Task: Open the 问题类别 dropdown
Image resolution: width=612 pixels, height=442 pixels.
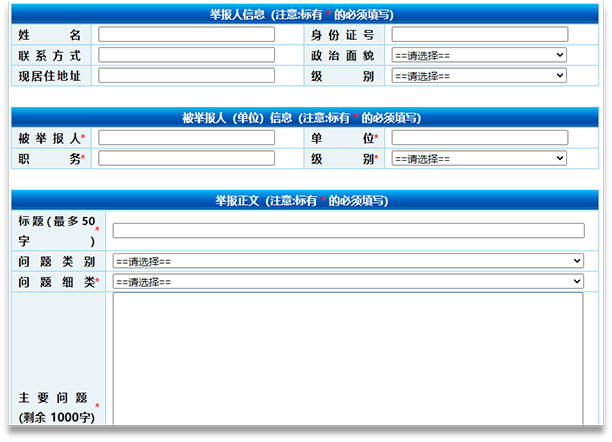Action: click(348, 261)
